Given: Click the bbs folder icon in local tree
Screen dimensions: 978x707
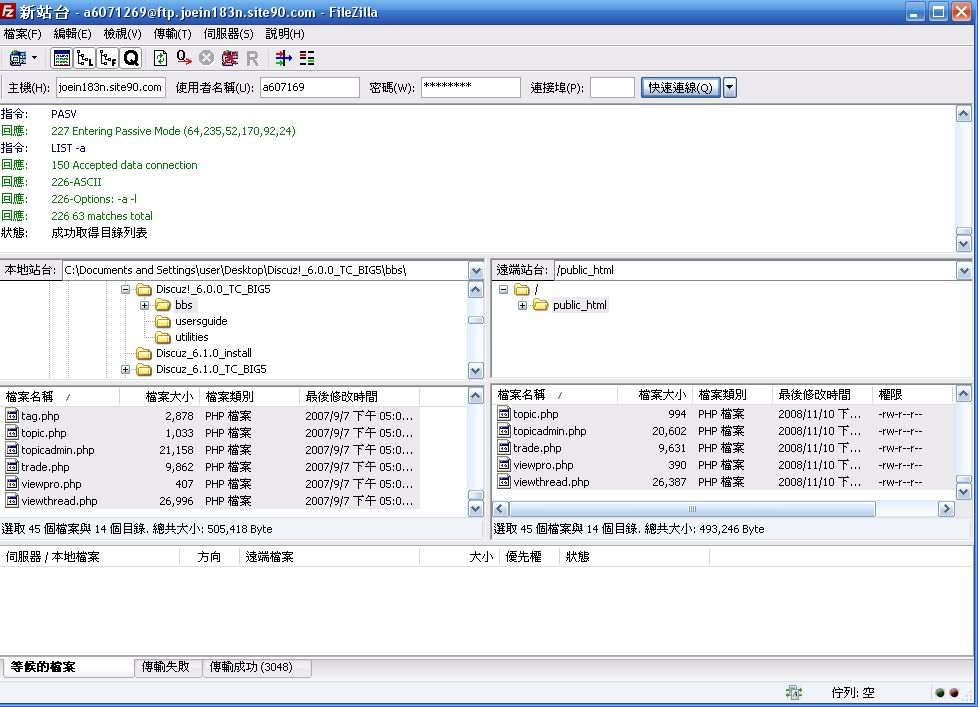Looking at the screenshot, I should point(163,305).
